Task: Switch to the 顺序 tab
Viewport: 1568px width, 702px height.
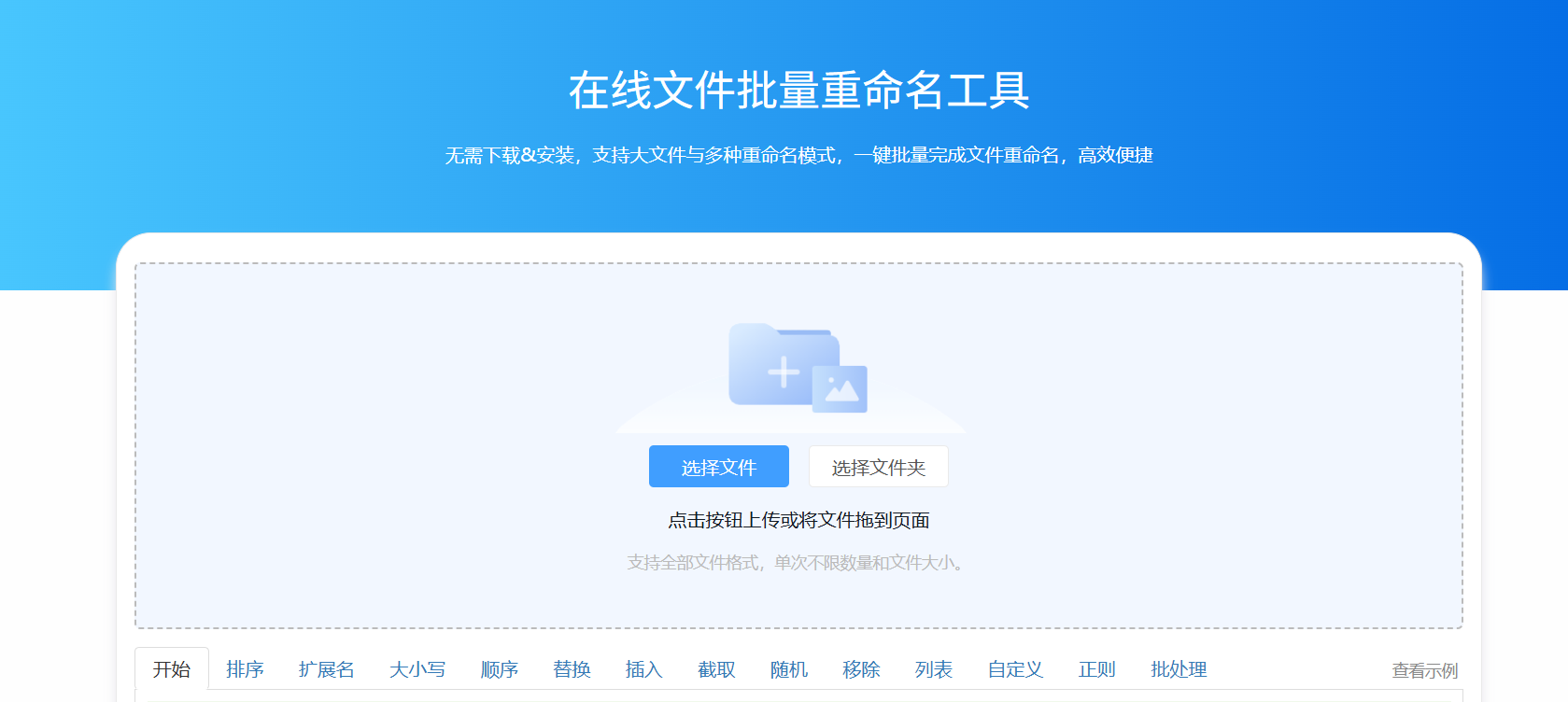Action: [500, 669]
